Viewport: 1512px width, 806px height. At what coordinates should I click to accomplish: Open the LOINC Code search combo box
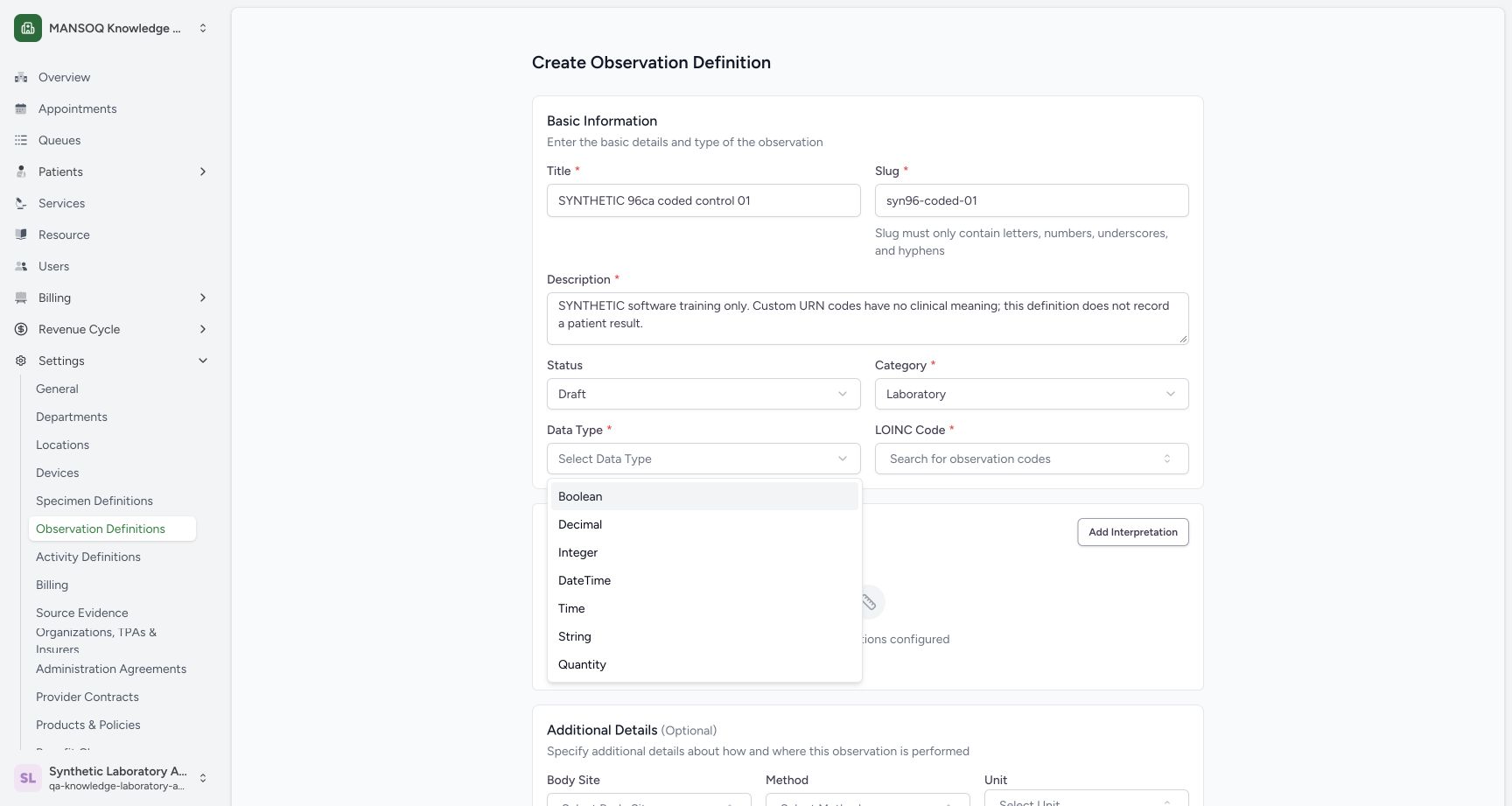click(x=1032, y=459)
